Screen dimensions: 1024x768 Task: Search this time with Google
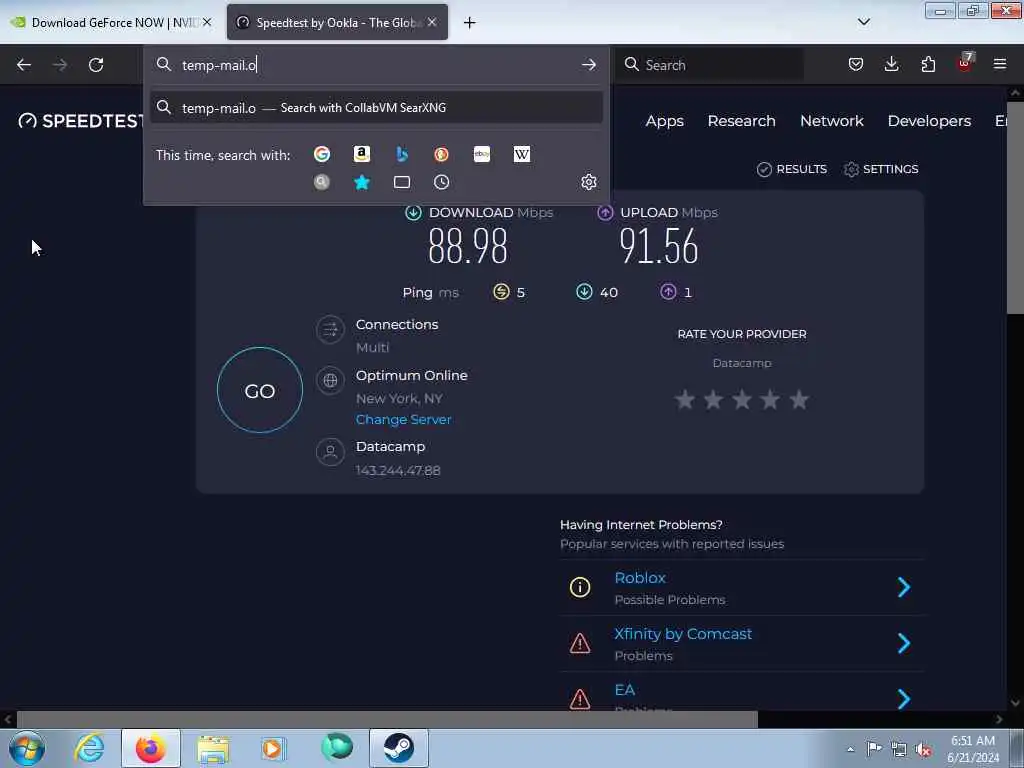coord(322,154)
